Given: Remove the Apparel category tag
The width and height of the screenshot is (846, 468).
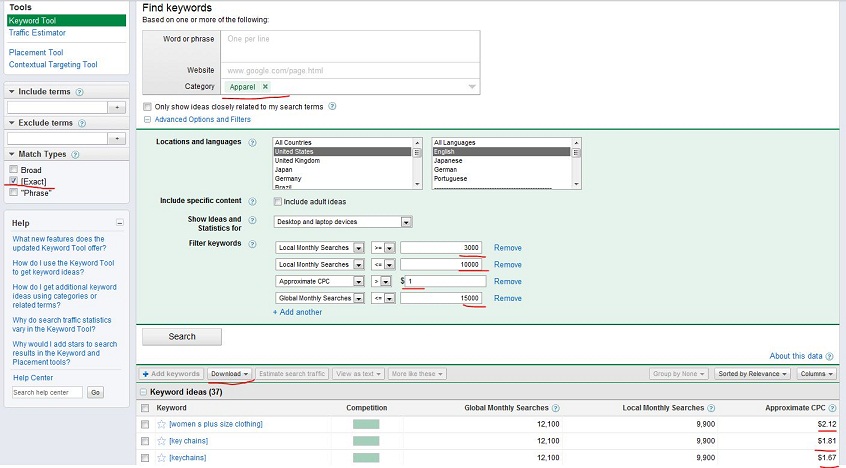Looking at the screenshot, I should click(x=265, y=86).
